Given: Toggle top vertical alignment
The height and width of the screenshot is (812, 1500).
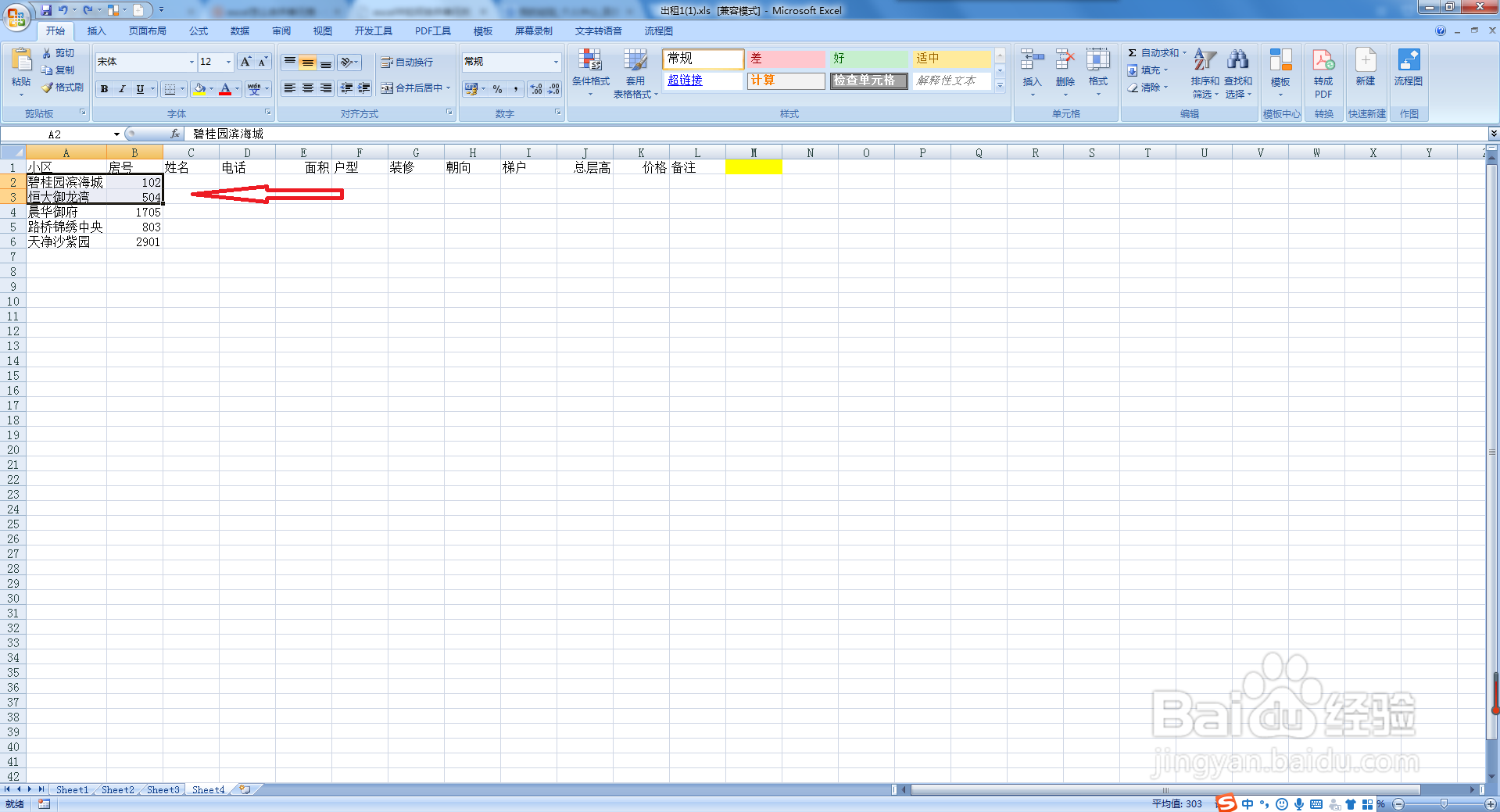Looking at the screenshot, I should pyautogui.click(x=290, y=62).
